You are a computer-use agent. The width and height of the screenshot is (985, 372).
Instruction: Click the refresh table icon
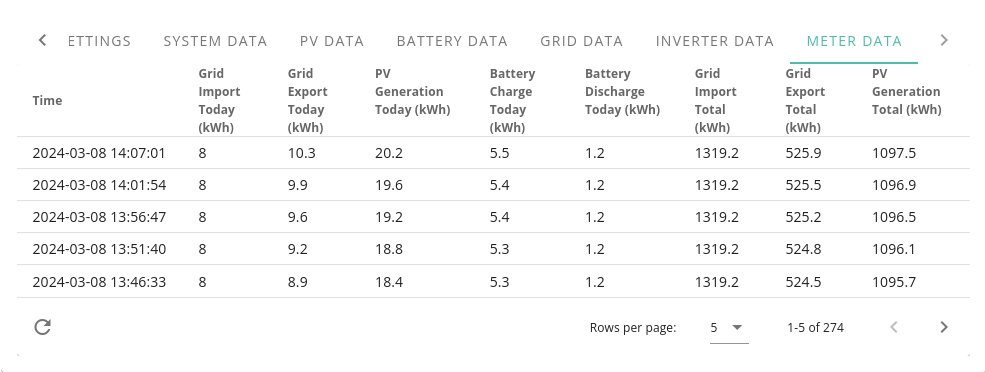[42, 327]
